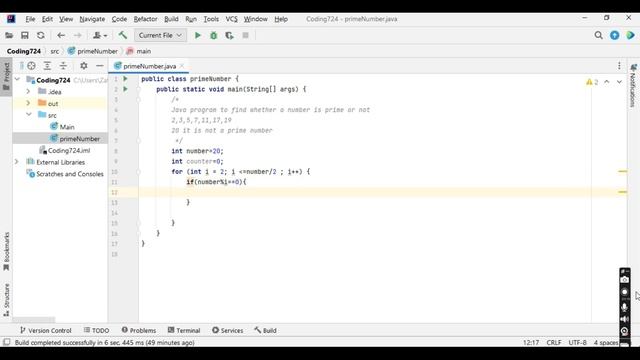640x360 pixels.
Task: Toggle the Structure tool window
Action: [6, 300]
